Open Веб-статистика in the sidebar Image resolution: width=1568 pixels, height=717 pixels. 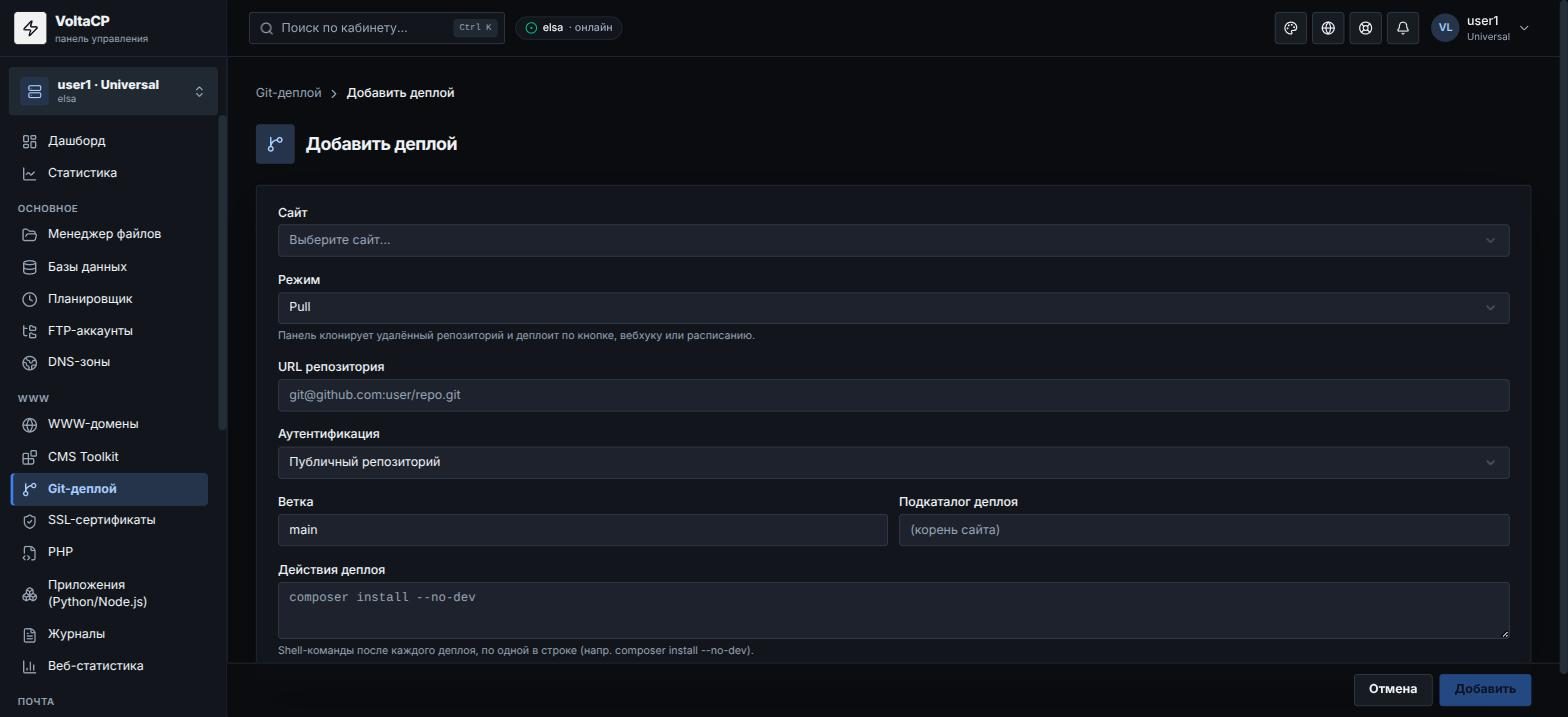point(110,666)
